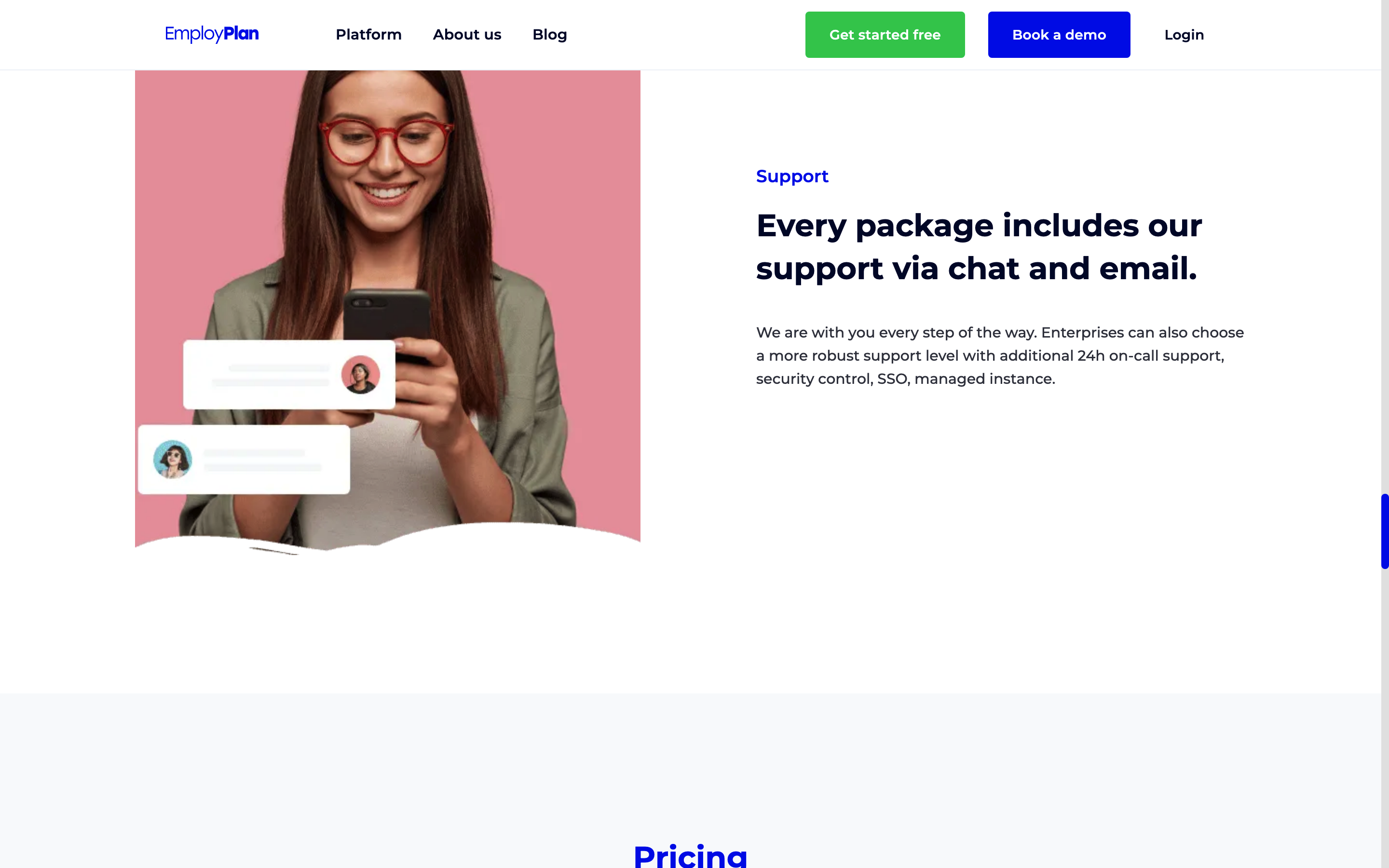This screenshot has height=868, width=1389.
Task: Click the Get started free button
Action: 885,34
